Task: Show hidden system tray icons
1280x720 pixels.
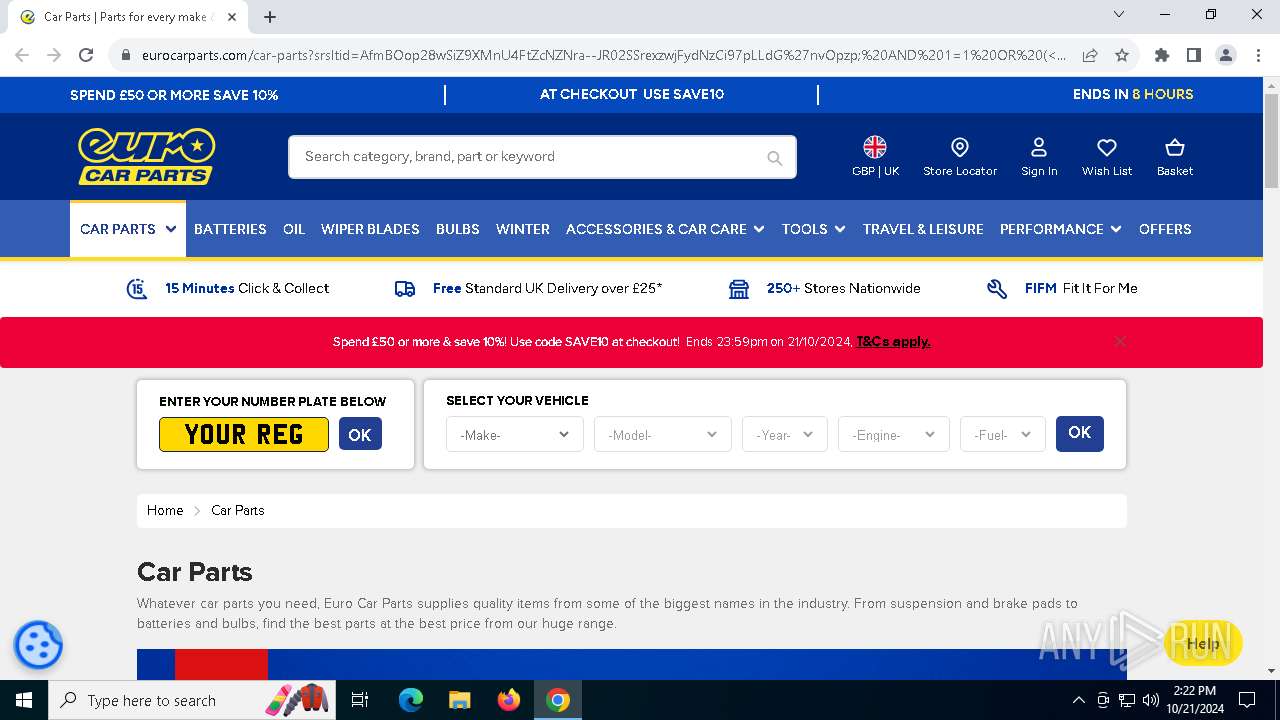Action: click(x=1078, y=700)
